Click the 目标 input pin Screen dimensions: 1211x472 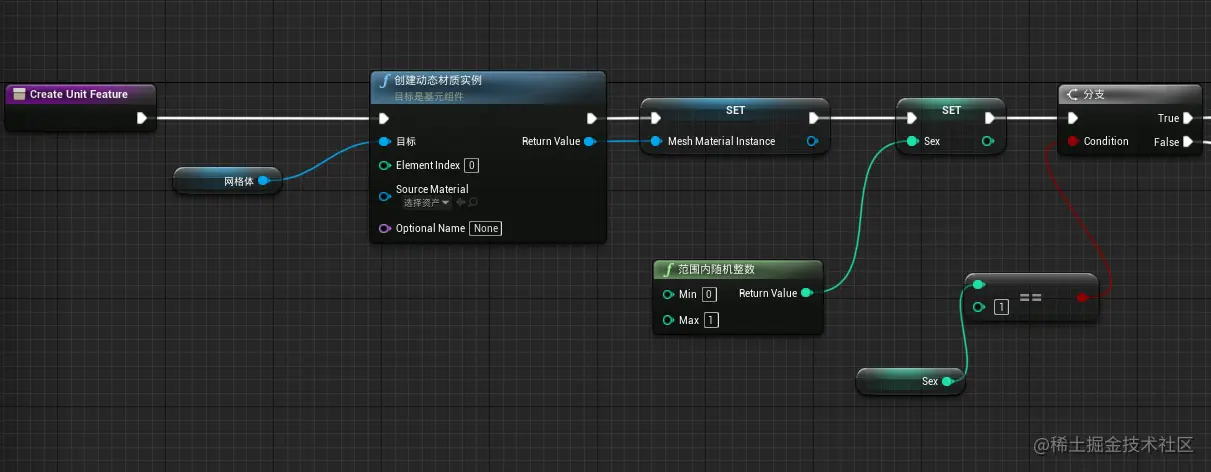click(385, 142)
